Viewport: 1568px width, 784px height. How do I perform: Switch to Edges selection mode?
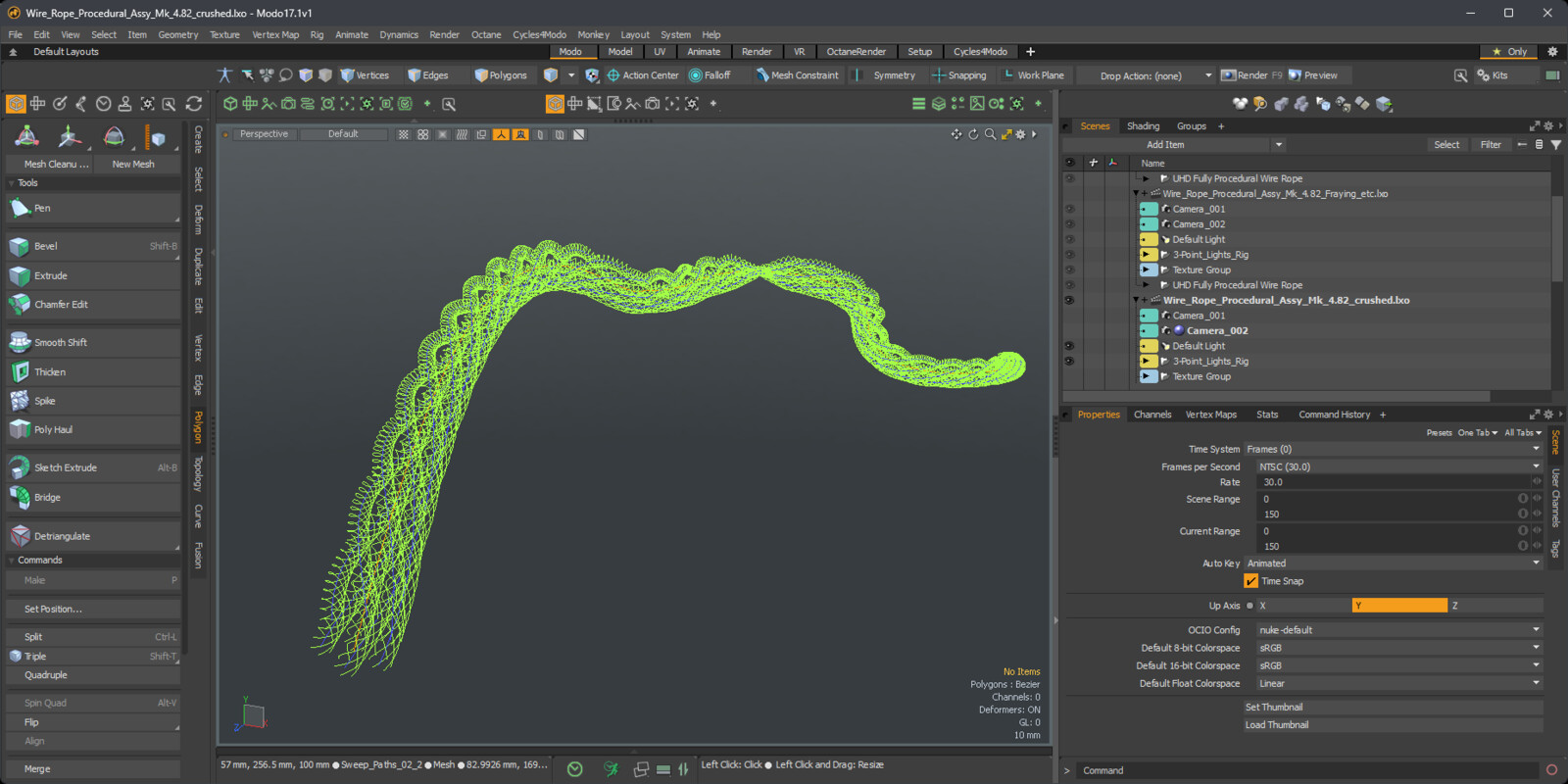click(x=428, y=75)
